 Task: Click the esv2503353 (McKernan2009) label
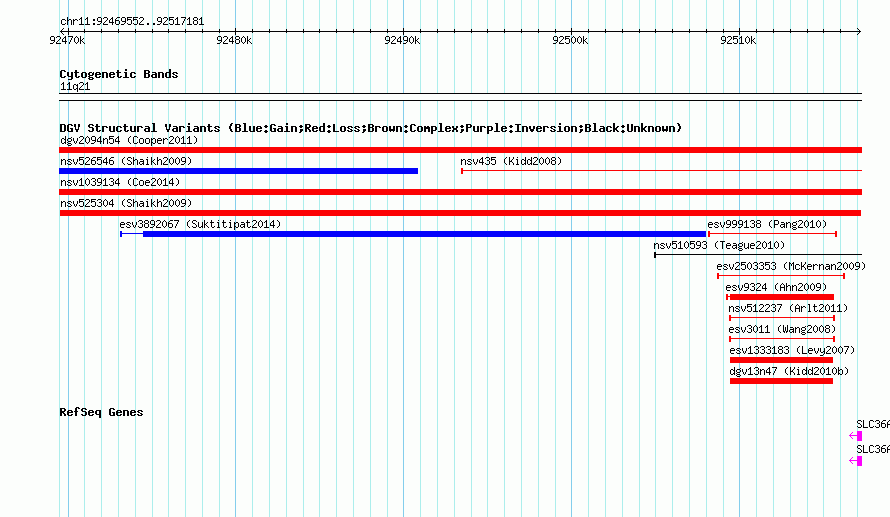791,266
